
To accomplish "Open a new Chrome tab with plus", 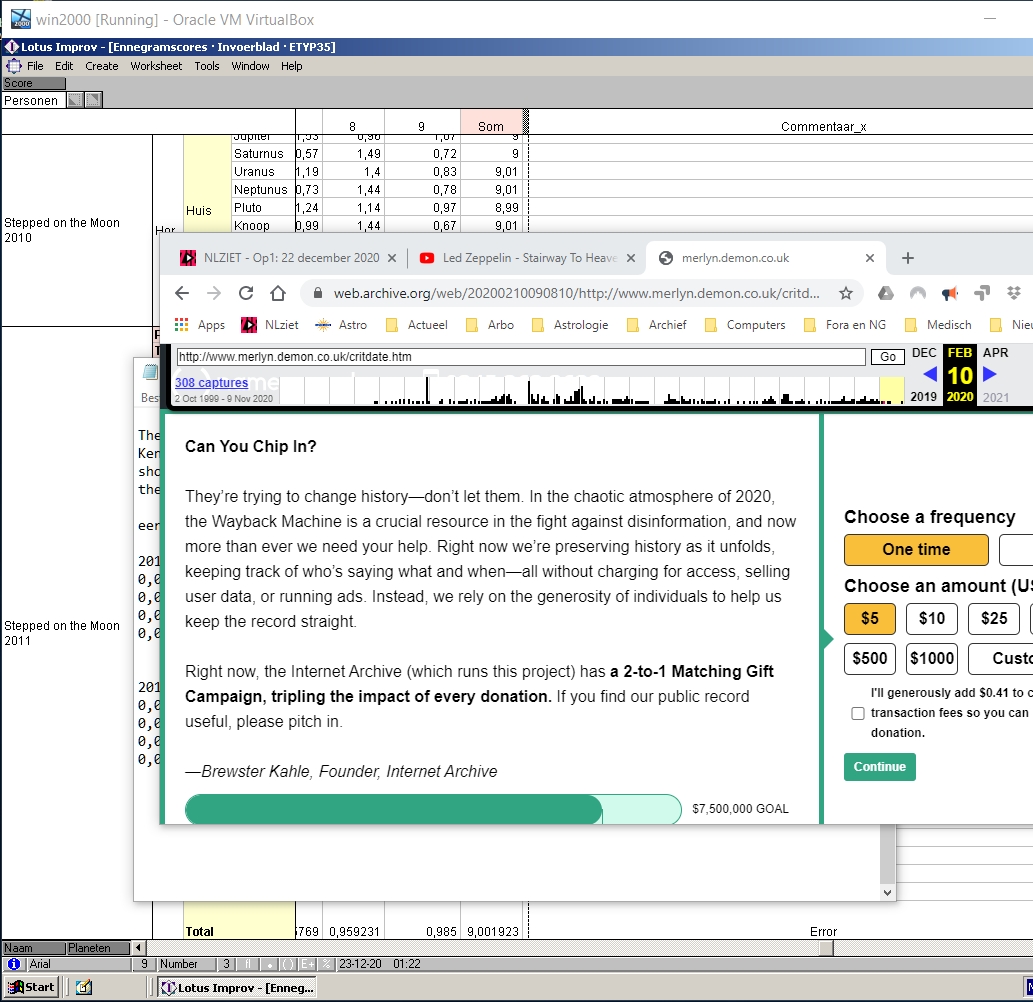I will pyautogui.click(x=907, y=258).
